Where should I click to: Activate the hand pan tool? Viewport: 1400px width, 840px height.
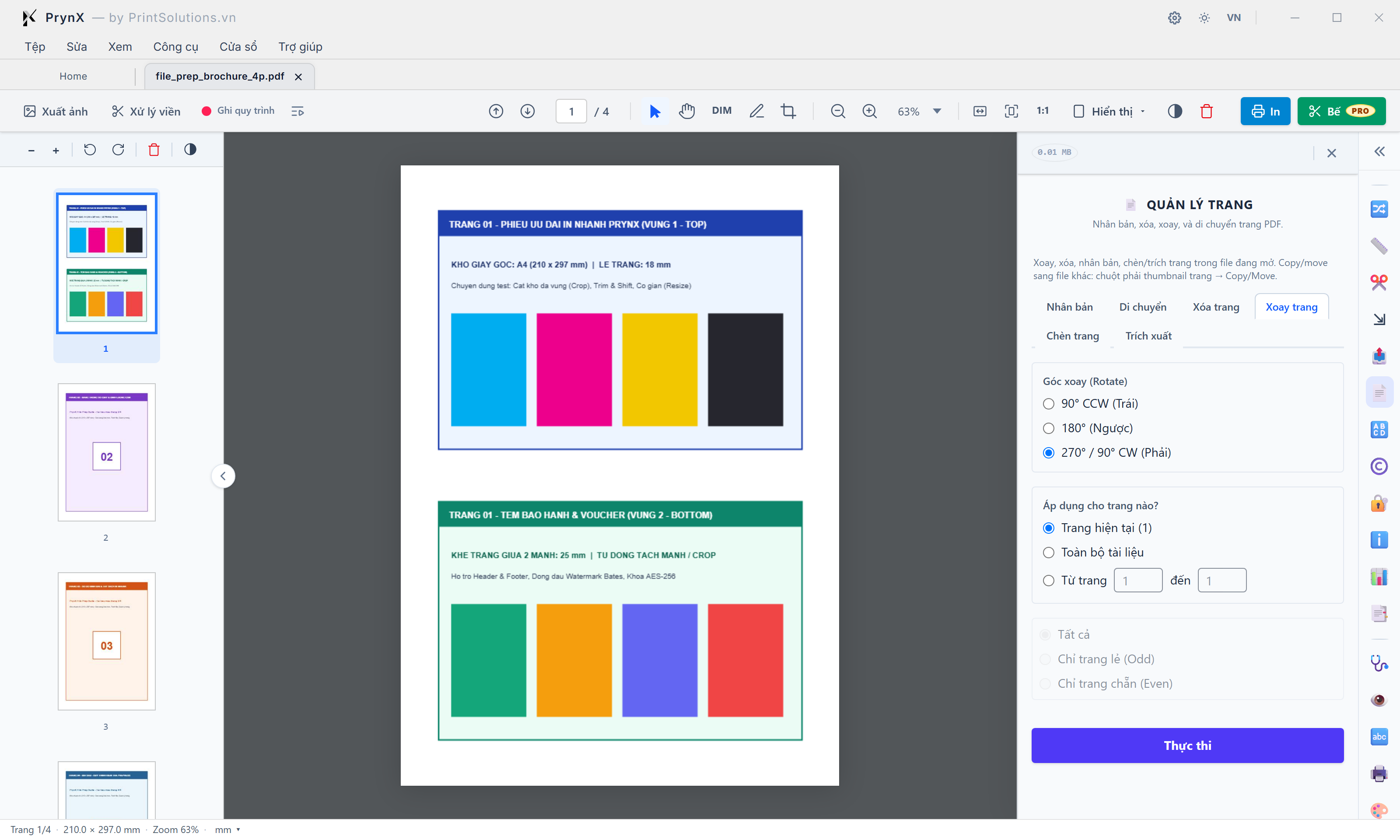point(687,111)
